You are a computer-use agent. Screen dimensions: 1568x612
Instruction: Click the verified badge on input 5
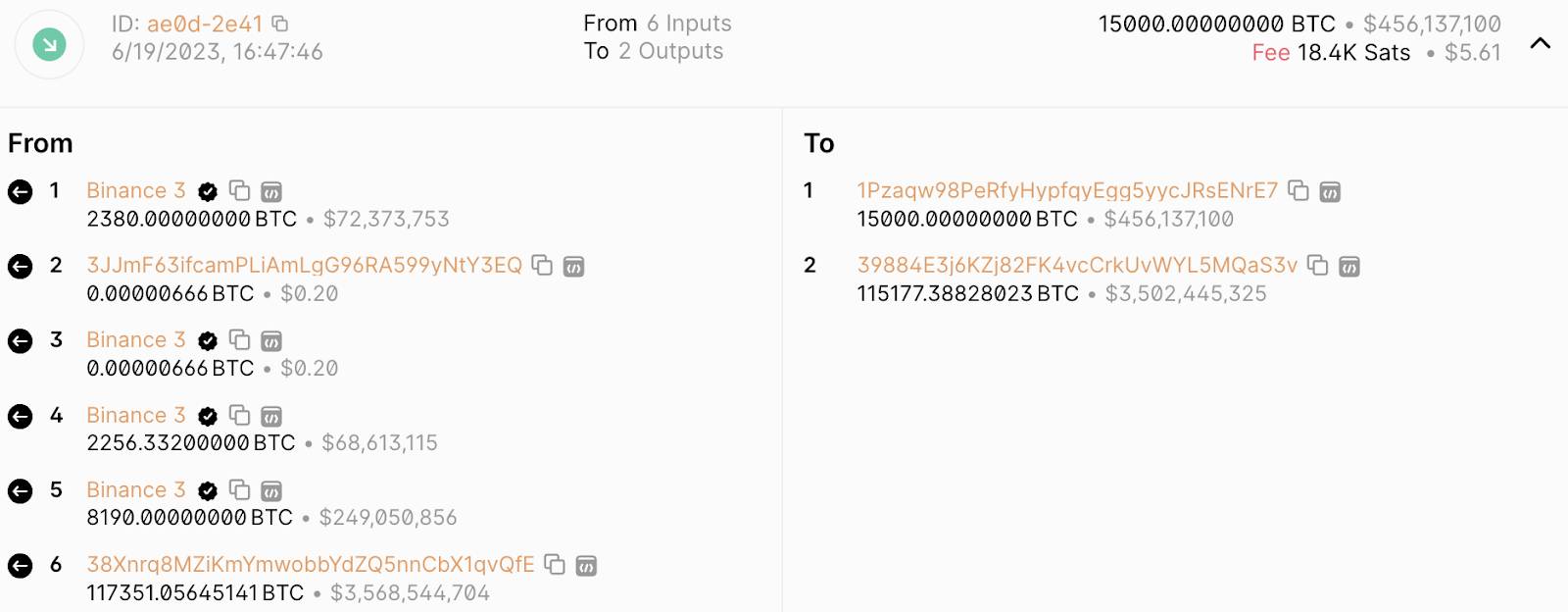(208, 490)
